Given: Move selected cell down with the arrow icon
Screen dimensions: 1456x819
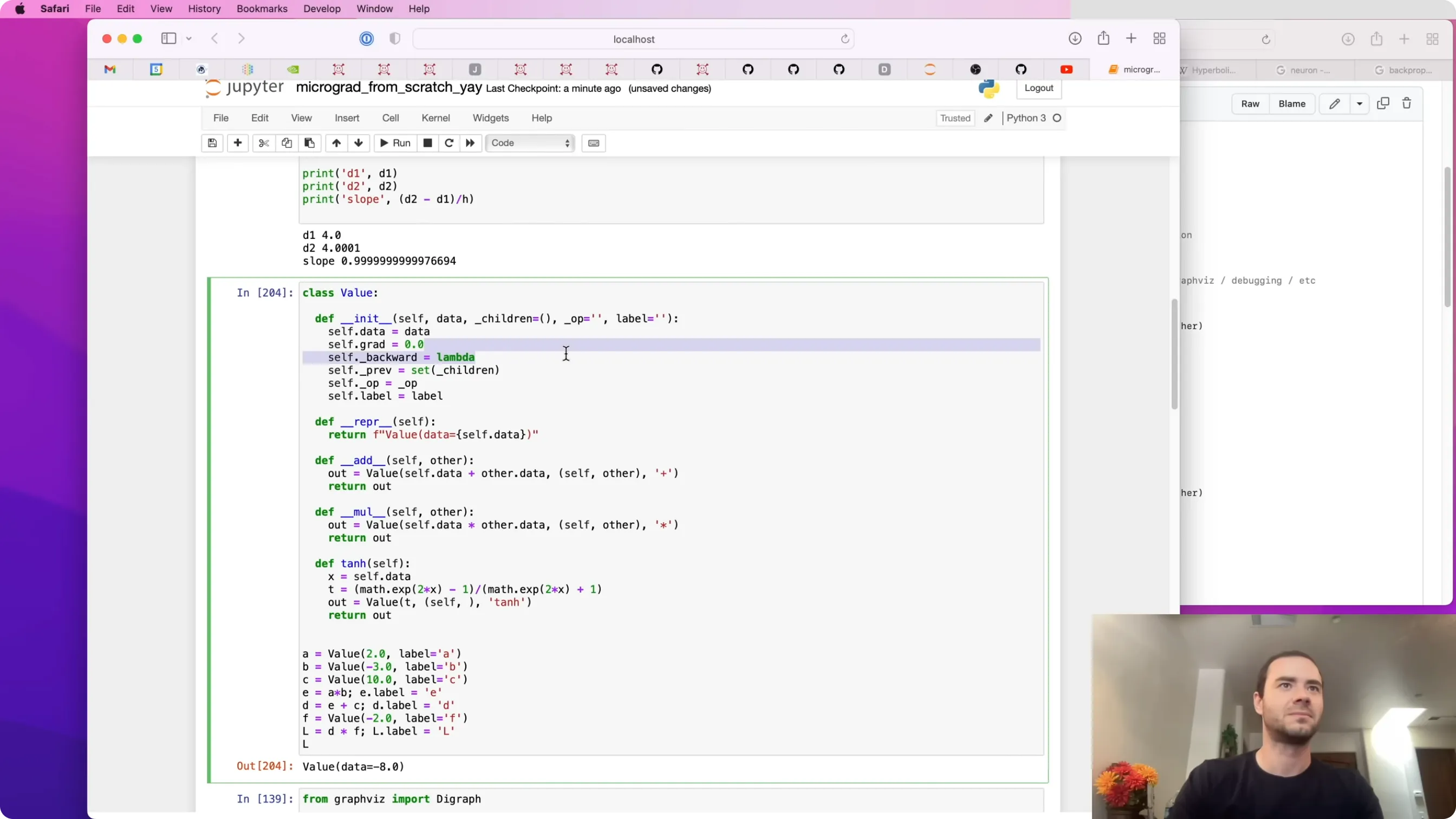Looking at the screenshot, I should pyautogui.click(x=359, y=143).
